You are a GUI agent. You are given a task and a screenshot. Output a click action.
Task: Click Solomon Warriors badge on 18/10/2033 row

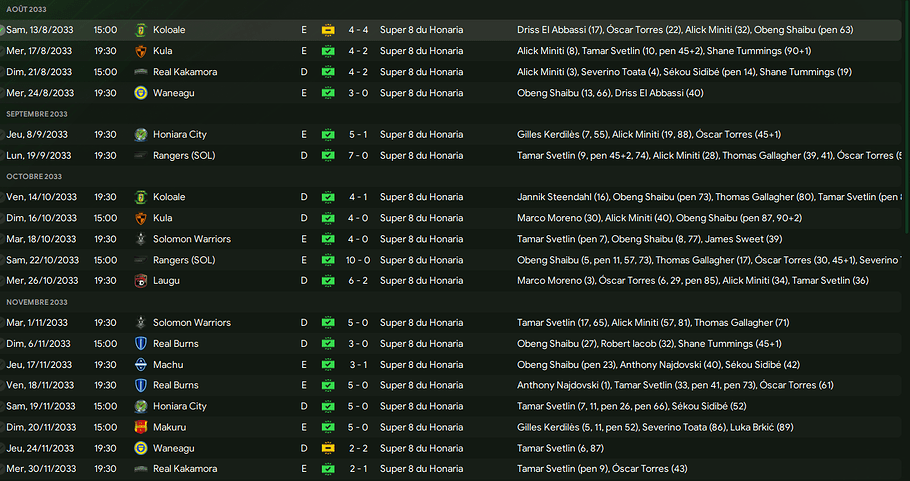pyautogui.click(x=141, y=239)
